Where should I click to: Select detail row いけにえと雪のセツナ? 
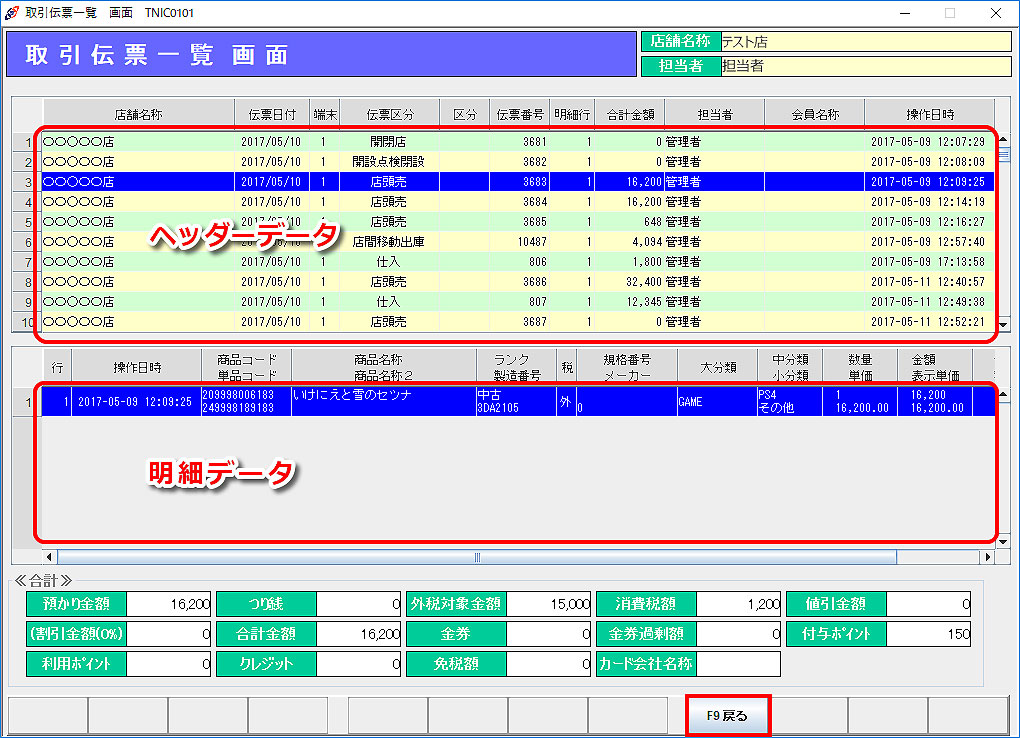tap(383, 402)
